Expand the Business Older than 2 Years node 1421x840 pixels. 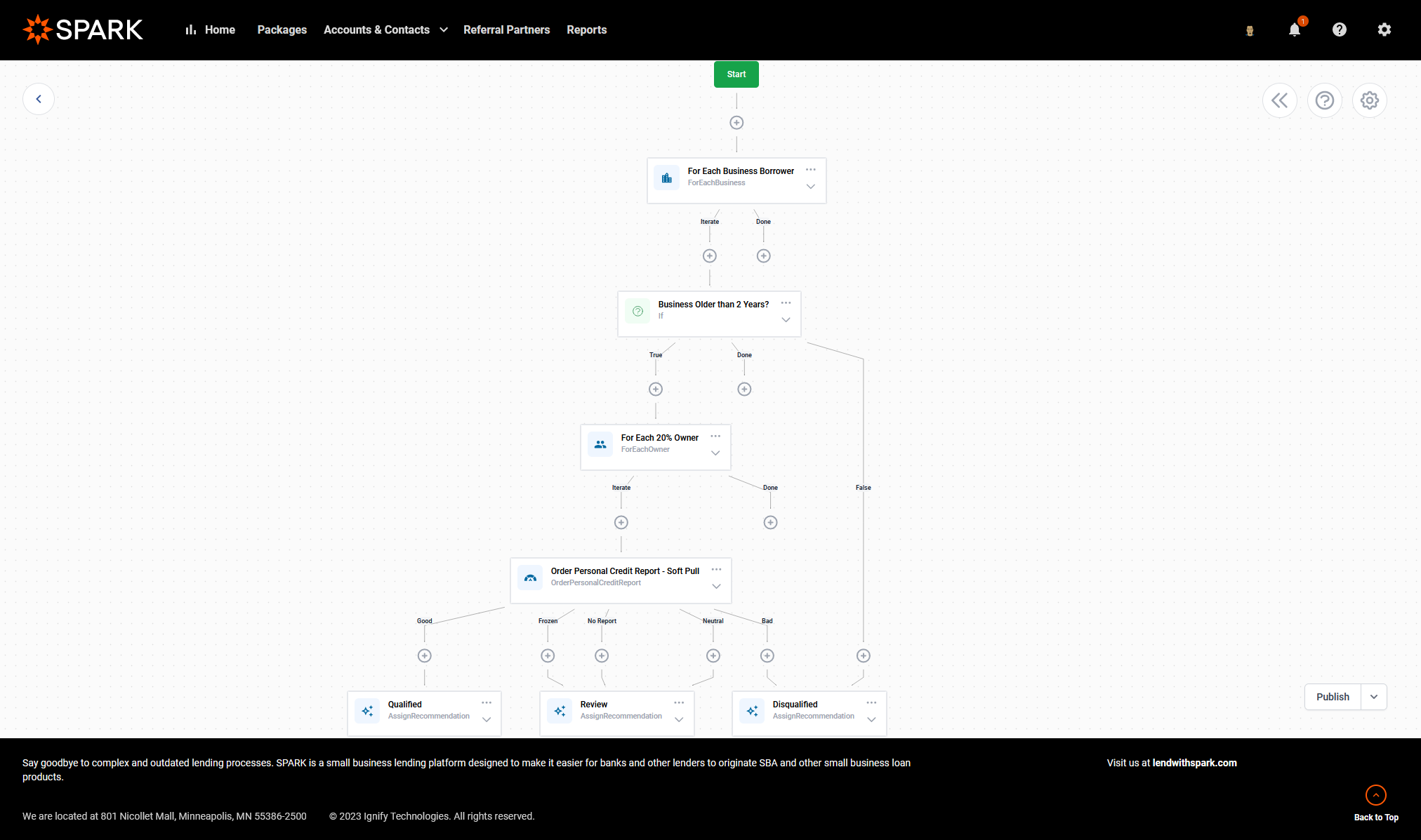point(786,320)
